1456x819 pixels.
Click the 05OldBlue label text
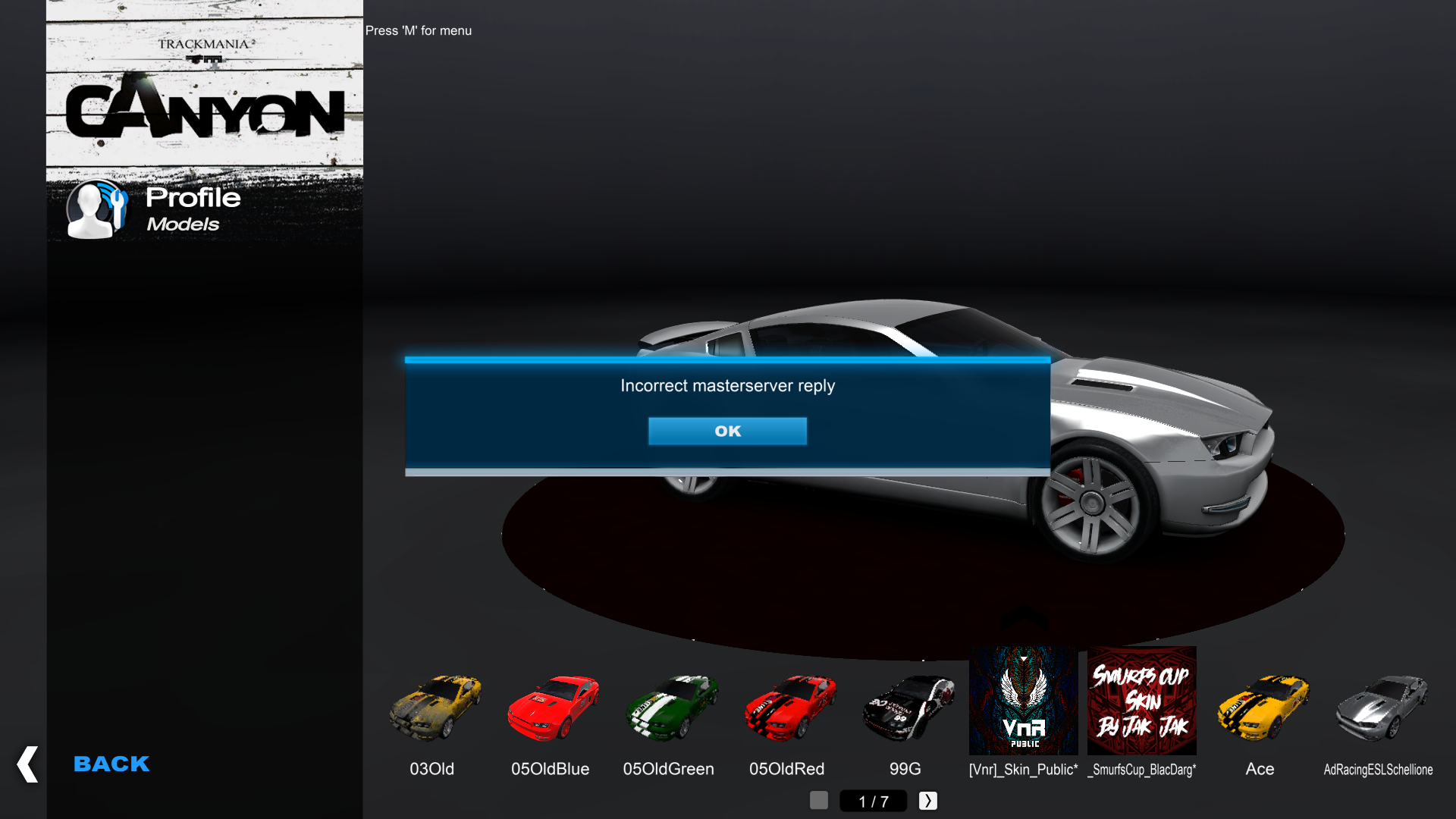pos(550,769)
